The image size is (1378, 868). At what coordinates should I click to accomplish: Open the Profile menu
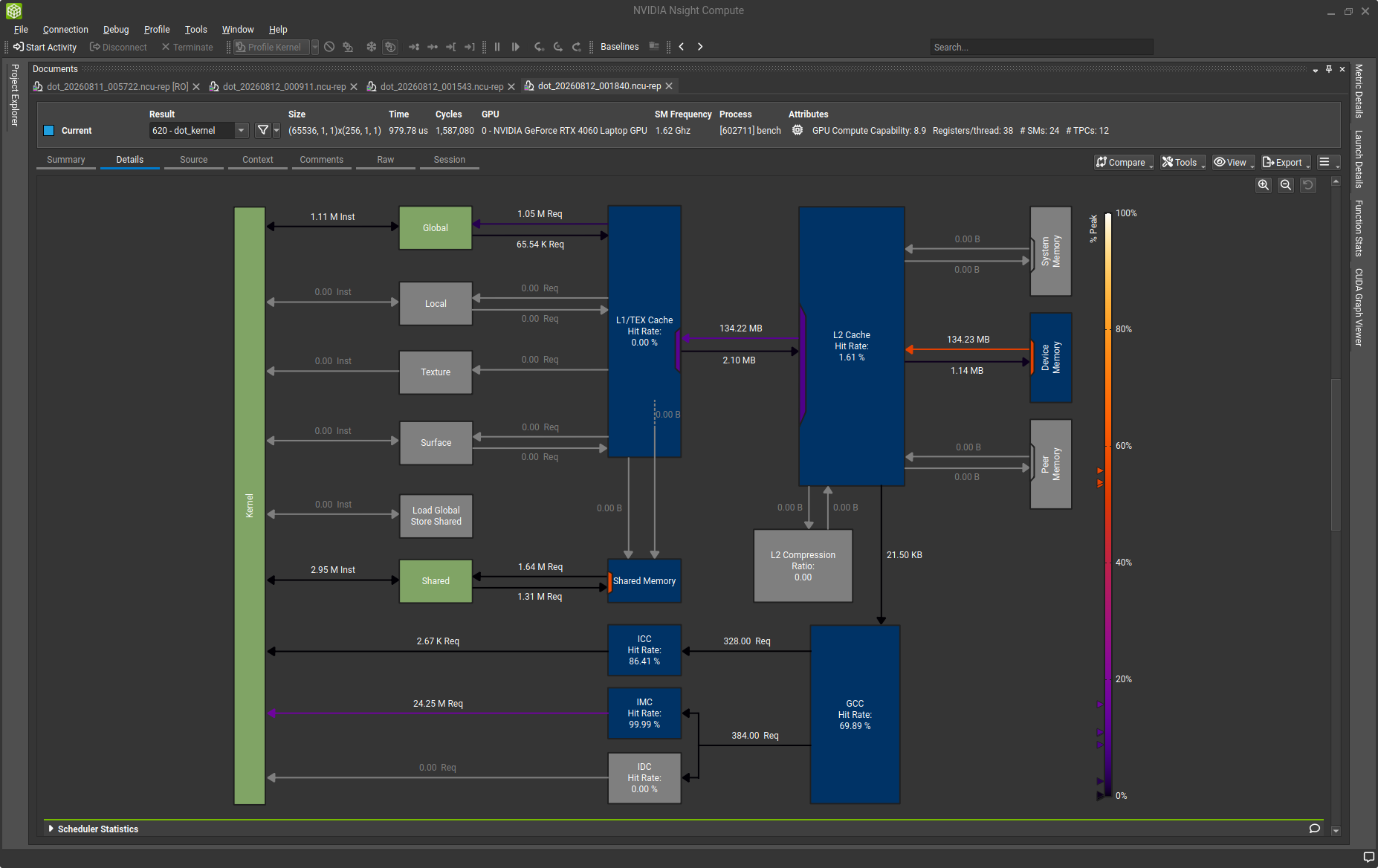[157, 30]
